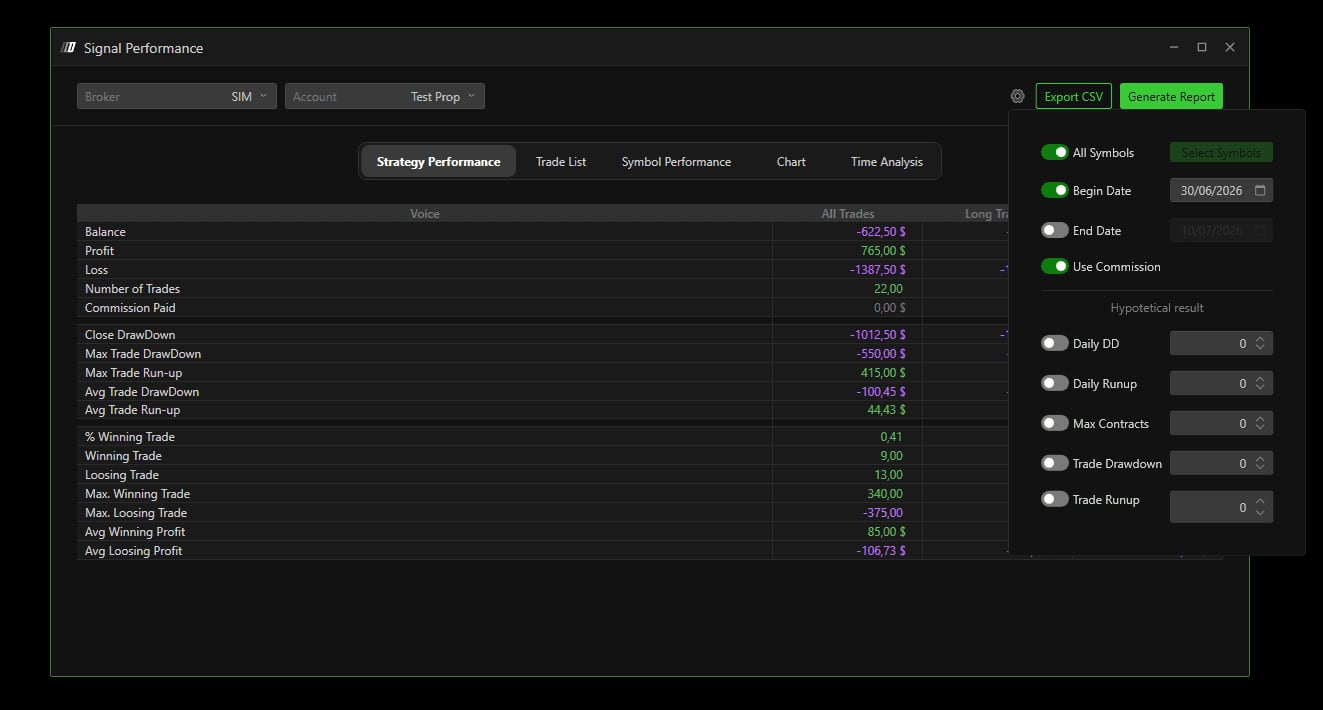This screenshot has width=1323, height=710.
Task: Click the Balance value -622,50 $
Action: [x=881, y=232]
